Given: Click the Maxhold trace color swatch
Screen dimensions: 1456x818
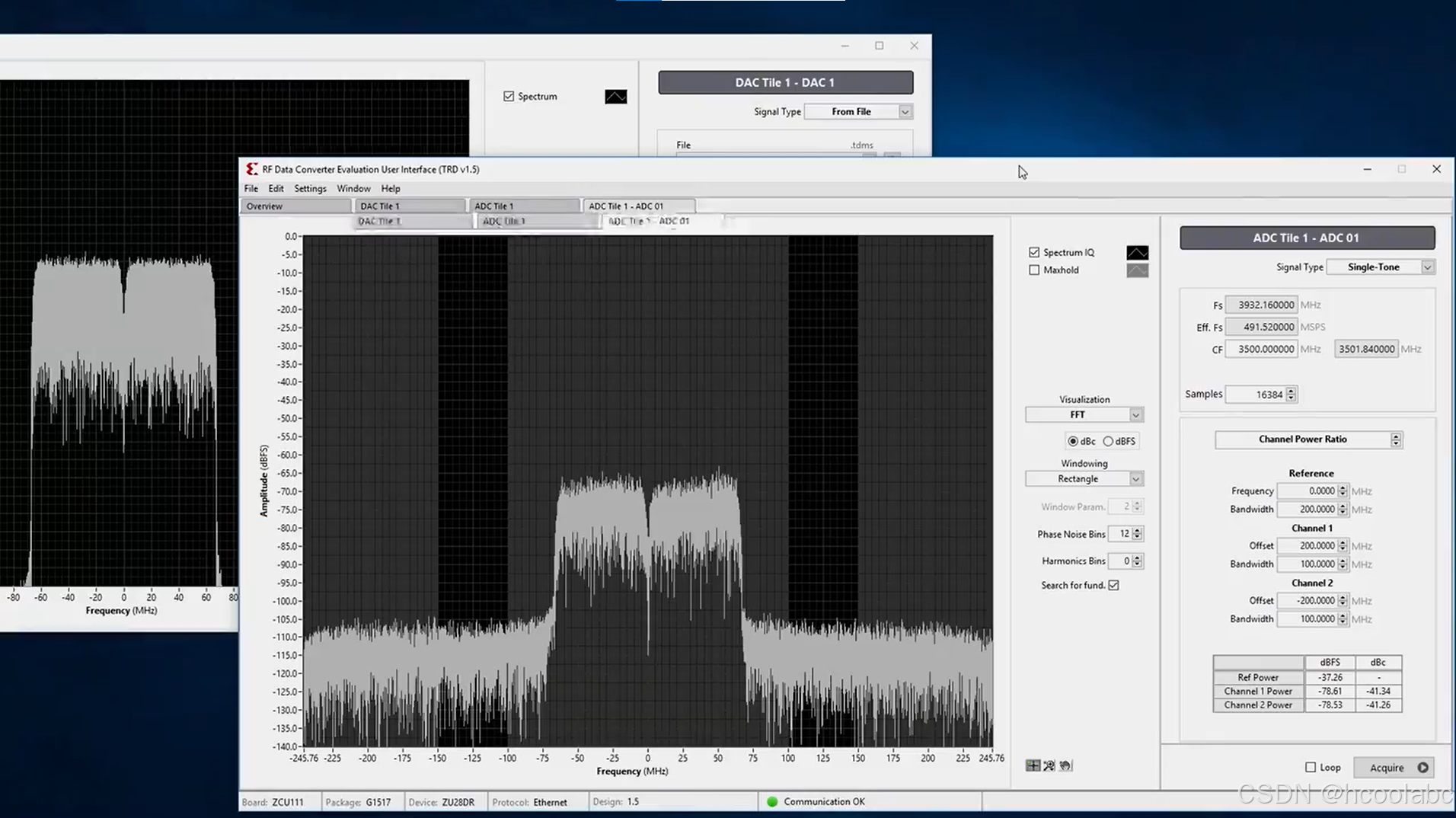Looking at the screenshot, I should tap(1137, 270).
